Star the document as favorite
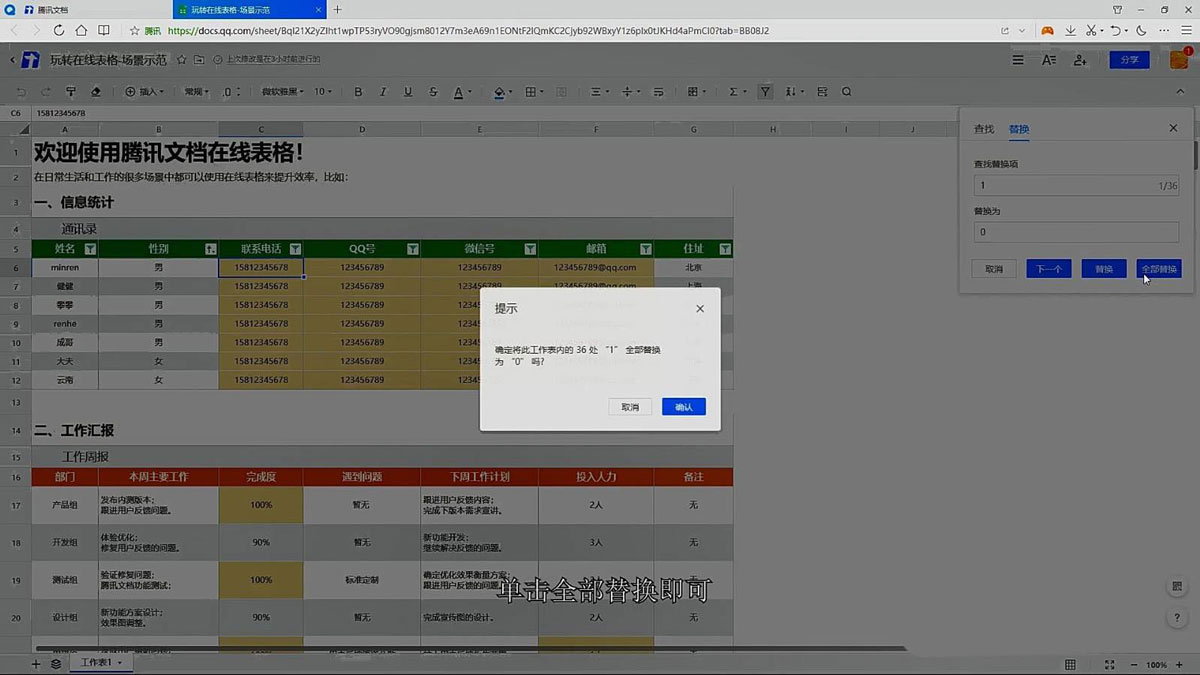The height and width of the screenshot is (675, 1200). click(x=182, y=60)
